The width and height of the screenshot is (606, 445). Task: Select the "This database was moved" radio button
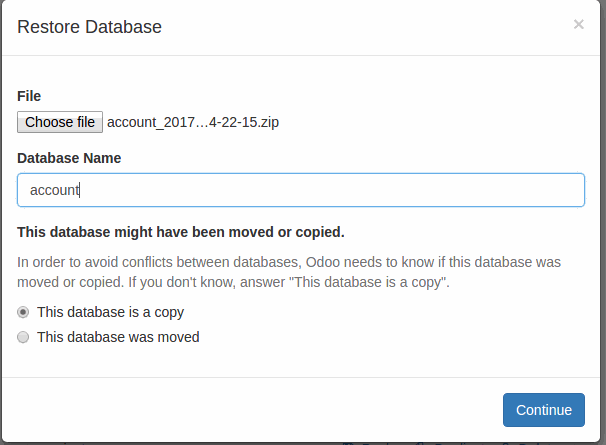pyautogui.click(x=24, y=338)
